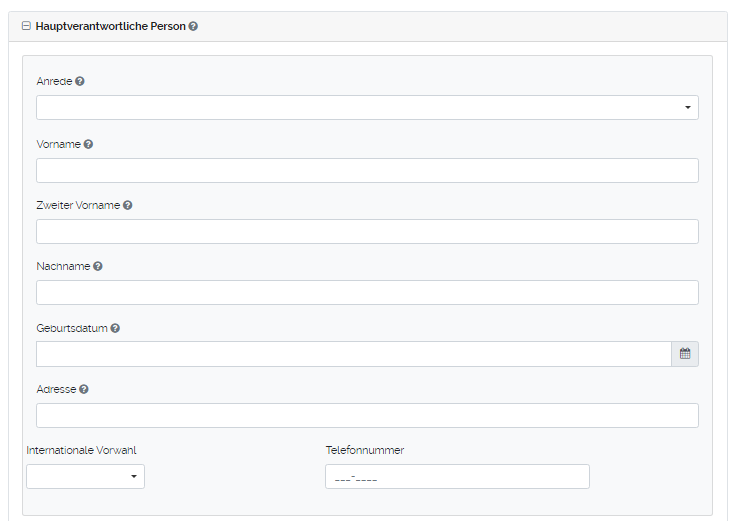Click the Telefonnummer input field
This screenshot has height=521, width=735.
457,477
